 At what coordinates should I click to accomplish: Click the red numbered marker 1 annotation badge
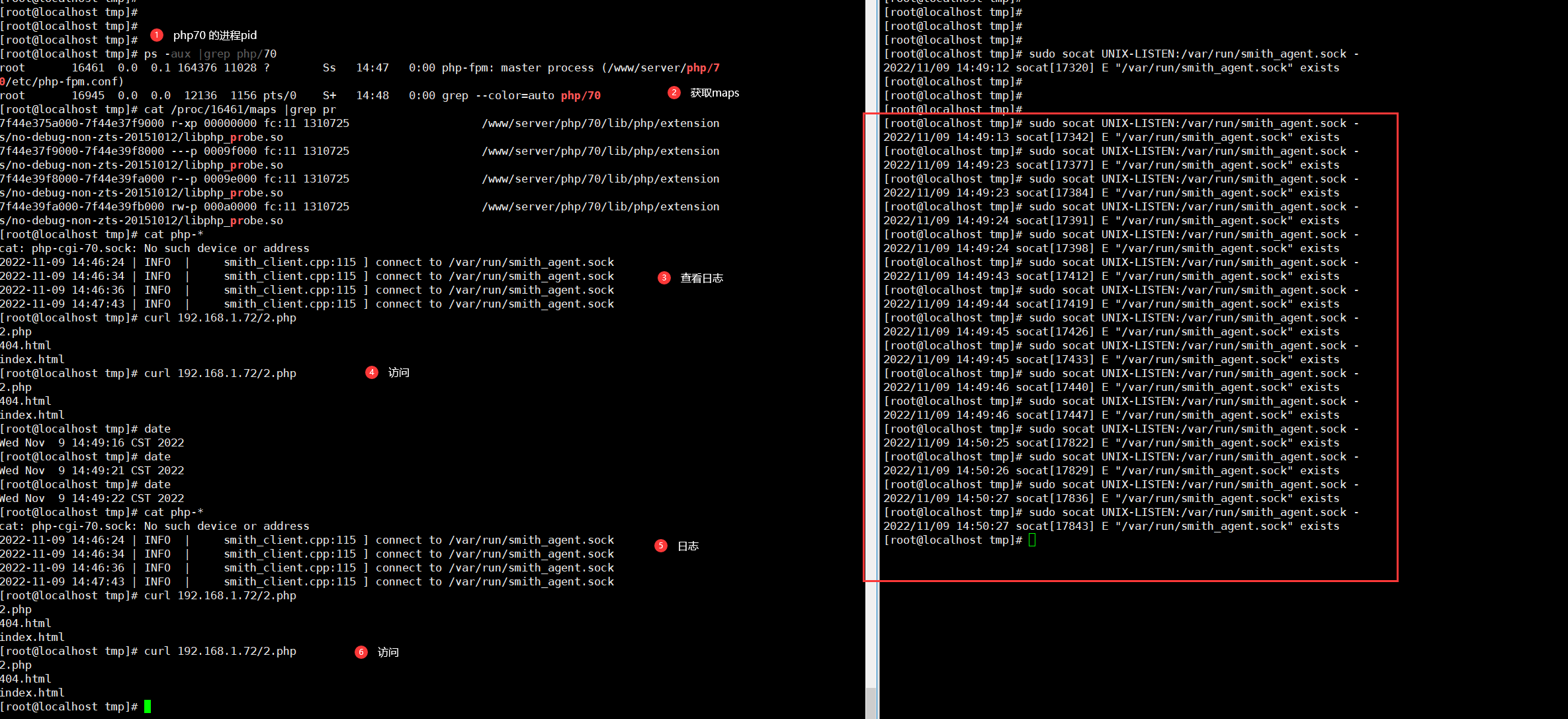coord(156,35)
